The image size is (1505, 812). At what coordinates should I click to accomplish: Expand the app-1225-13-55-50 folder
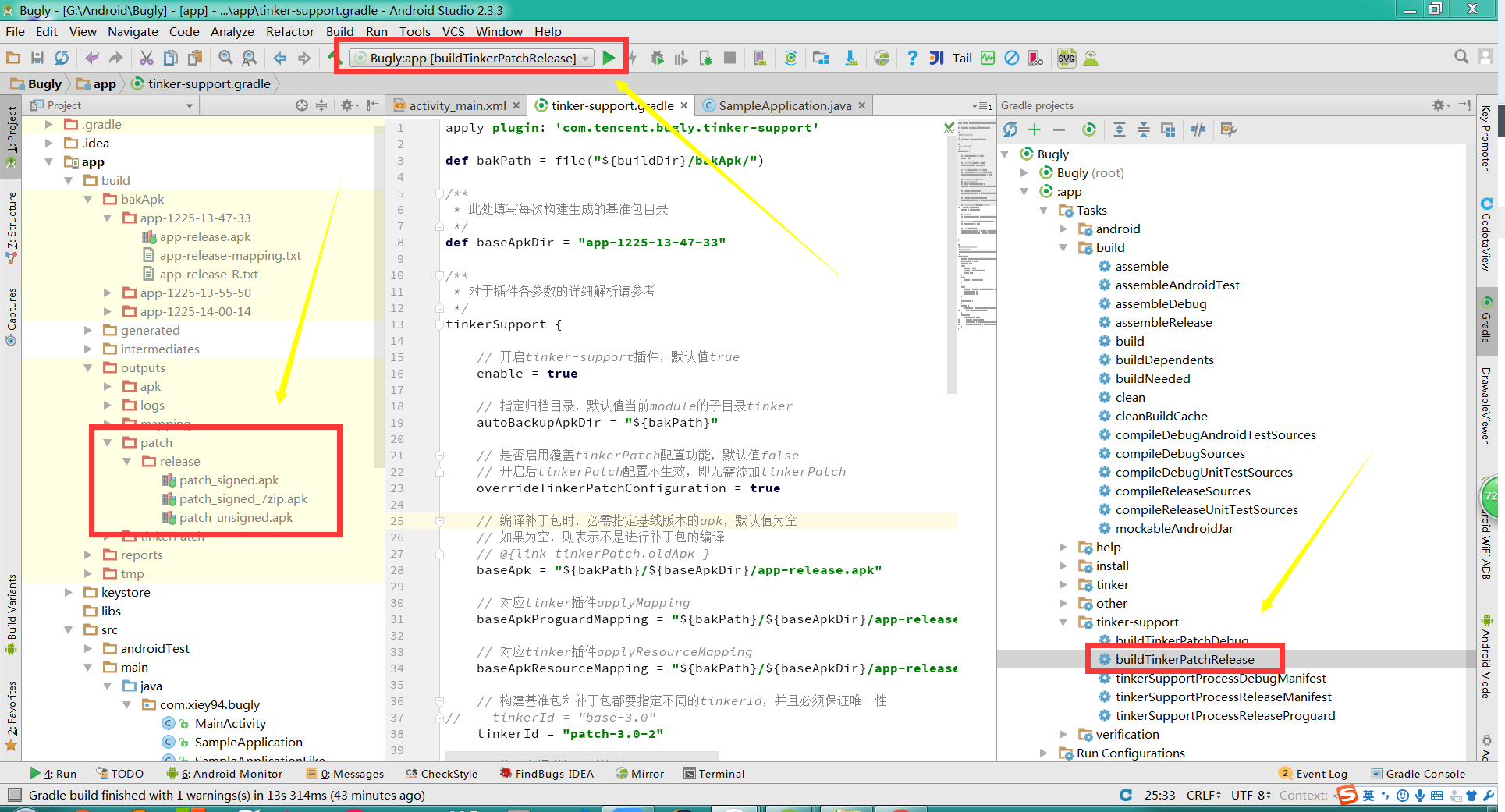tap(108, 293)
